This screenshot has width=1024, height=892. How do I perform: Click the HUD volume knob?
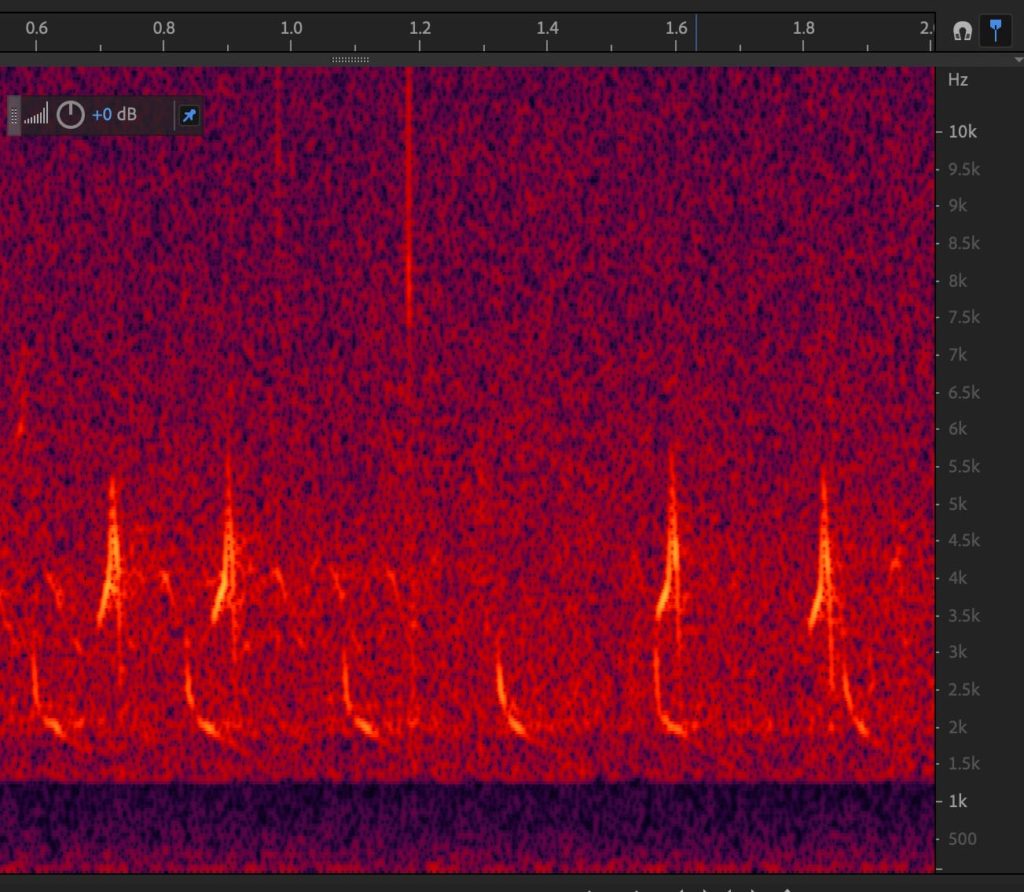[70, 115]
